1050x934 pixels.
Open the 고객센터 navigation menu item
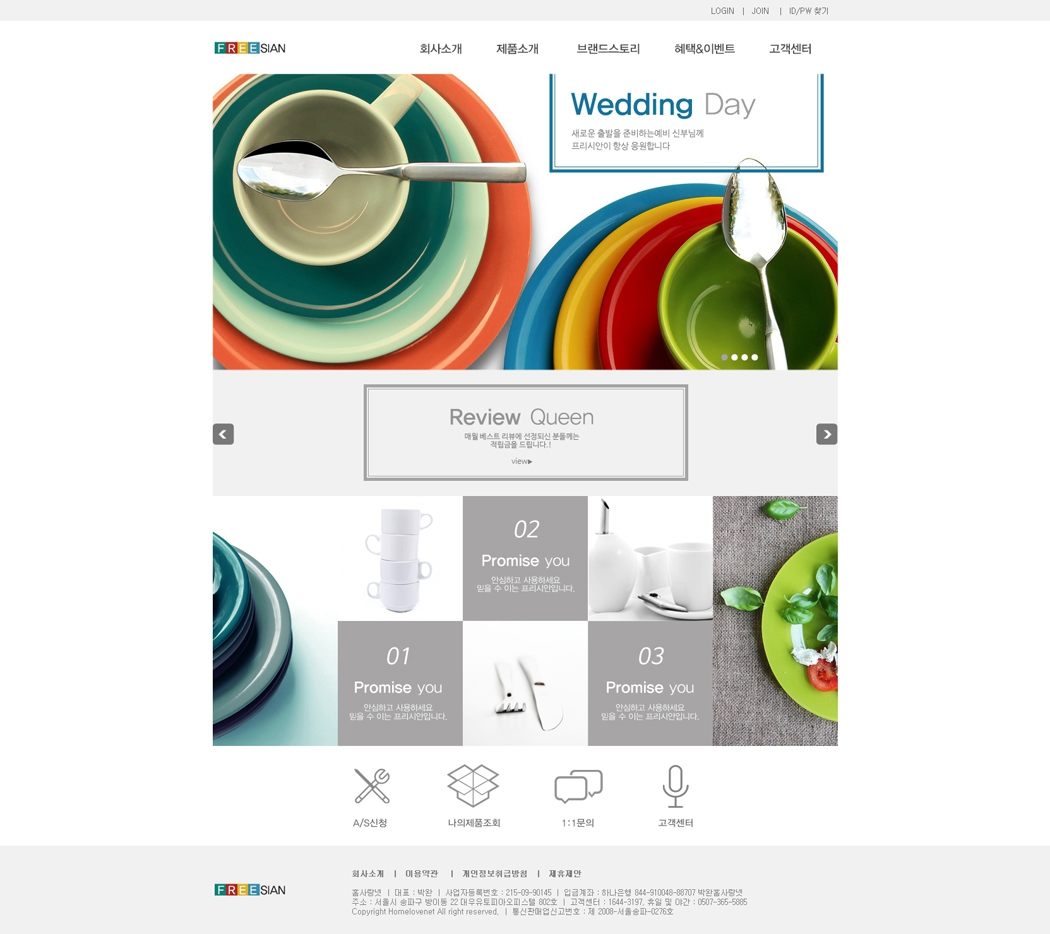point(790,49)
